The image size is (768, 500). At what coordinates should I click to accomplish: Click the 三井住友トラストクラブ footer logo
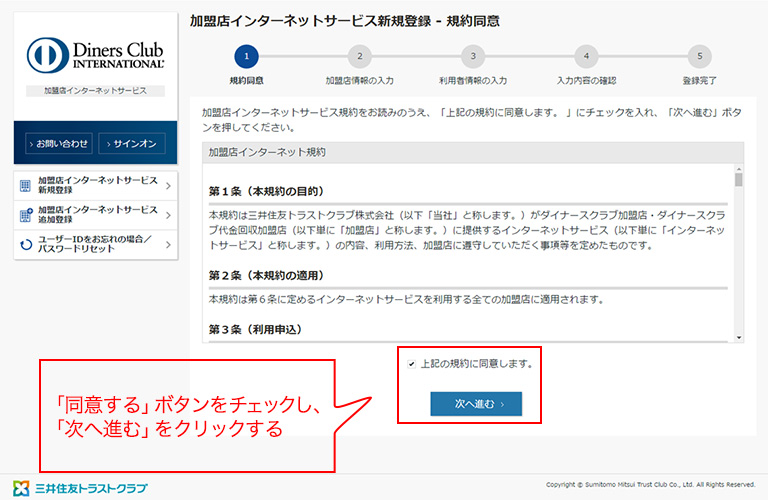coord(80,488)
